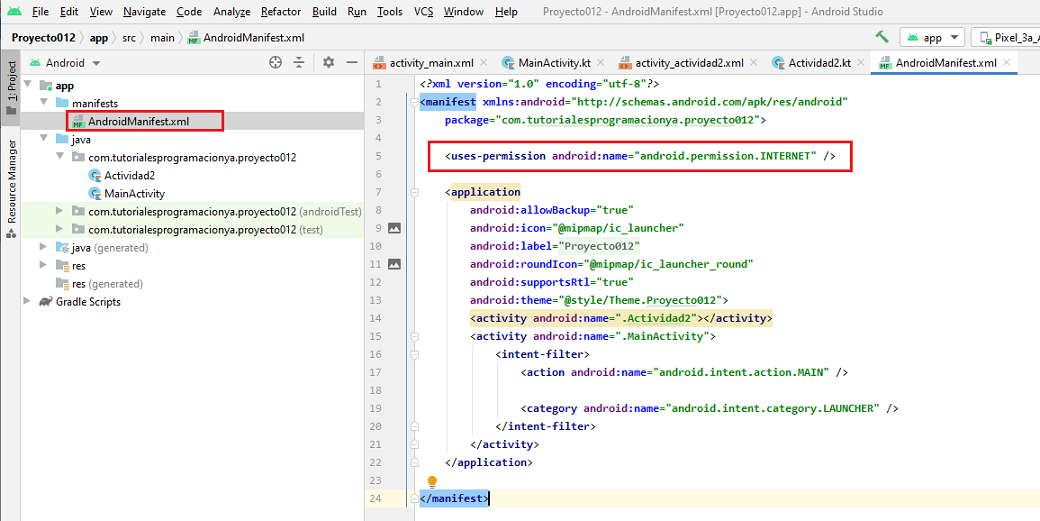Expand Gradle Scripts node
The width and height of the screenshot is (1040, 521).
27,301
